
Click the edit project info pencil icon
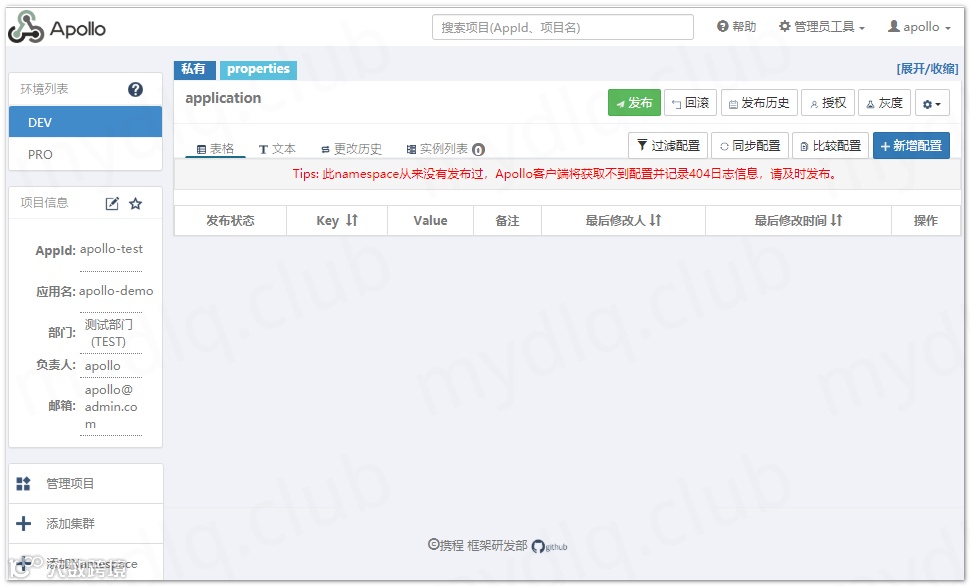coord(112,204)
